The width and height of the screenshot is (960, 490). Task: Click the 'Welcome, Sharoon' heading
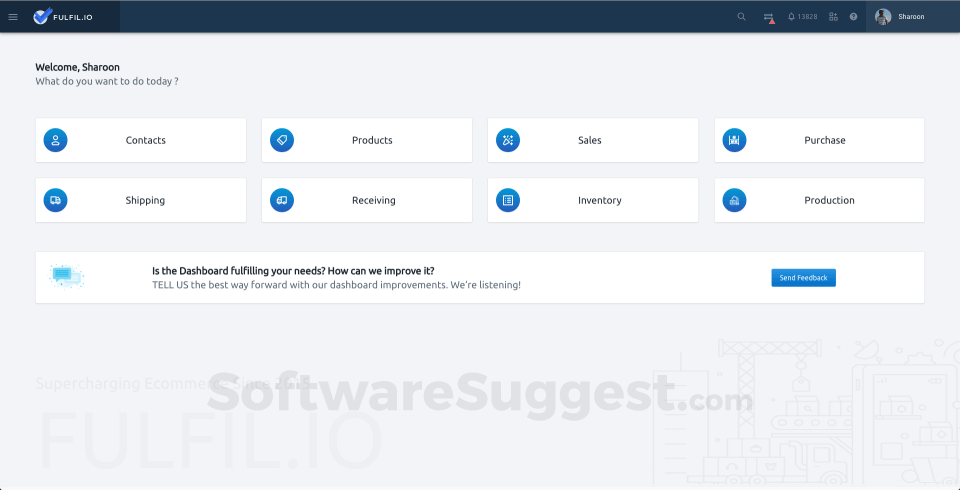[77, 67]
